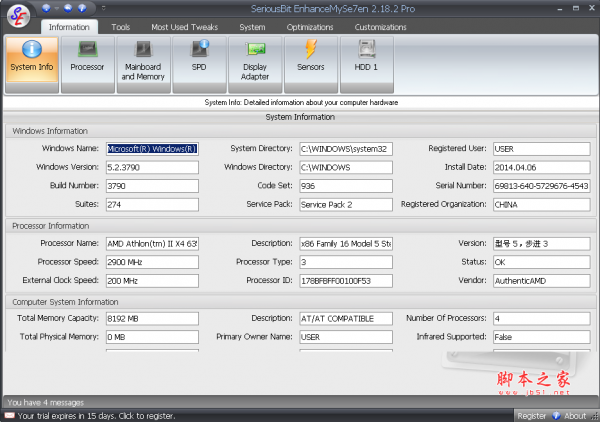Click the Suites field showing 274
This screenshot has height=422, width=600.
pos(152,204)
